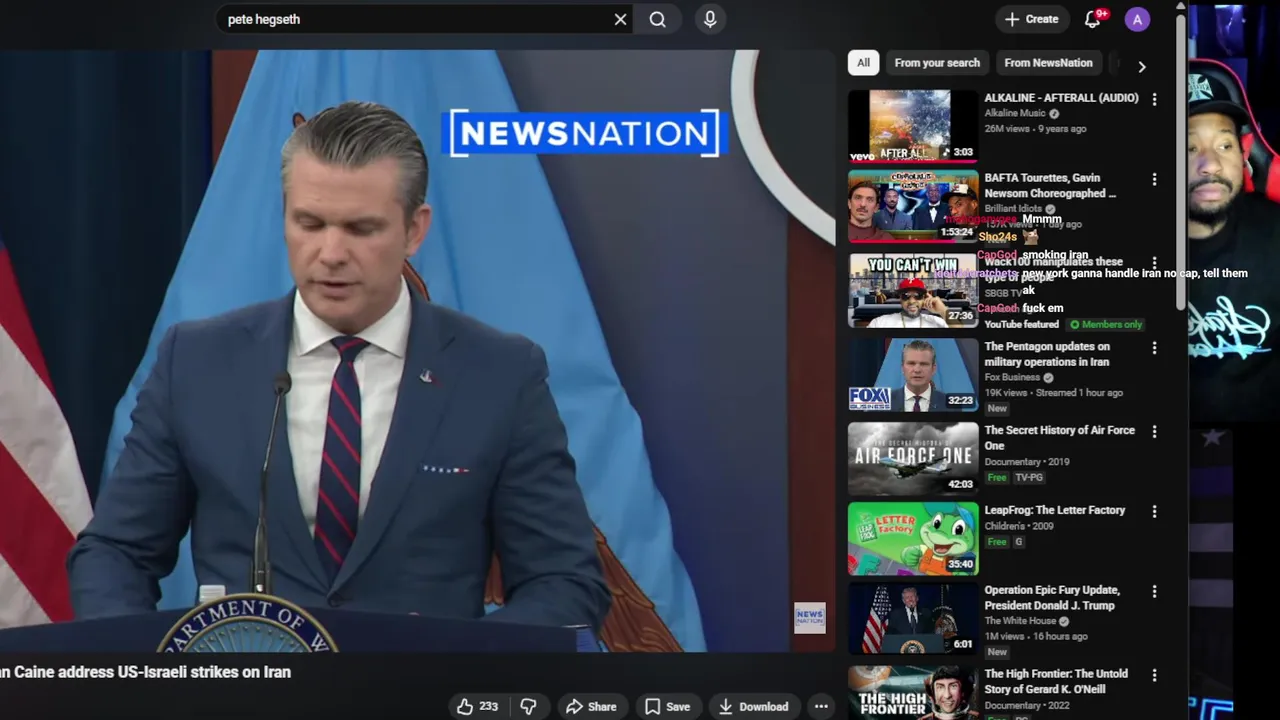Viewport: 1280px width, 720px height.
Task: Open the LeapFrog Letter Factory thumbnail
Action: click(x=913, y=538)
